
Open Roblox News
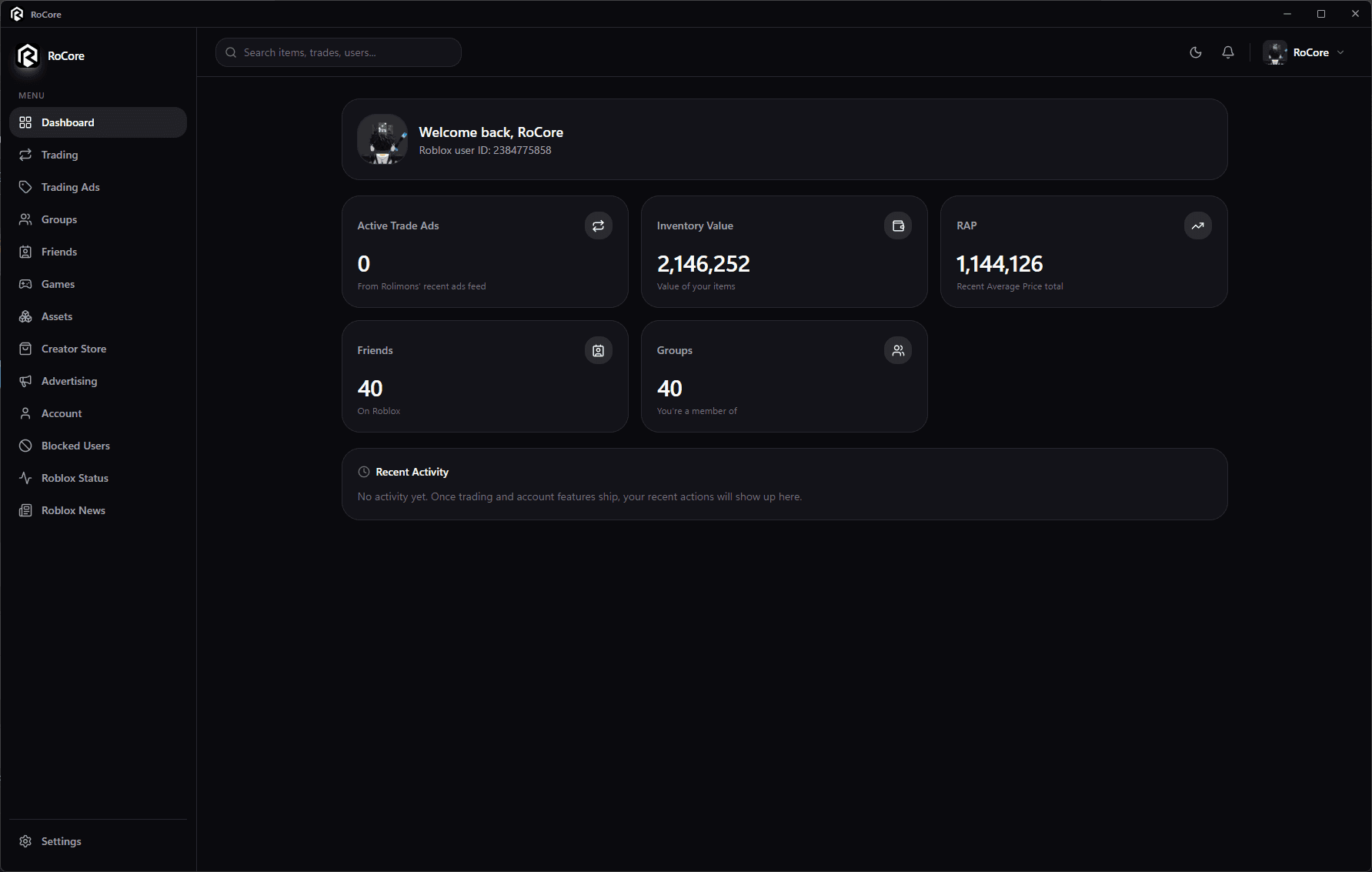pyautogui.click(x=98, y=510)
